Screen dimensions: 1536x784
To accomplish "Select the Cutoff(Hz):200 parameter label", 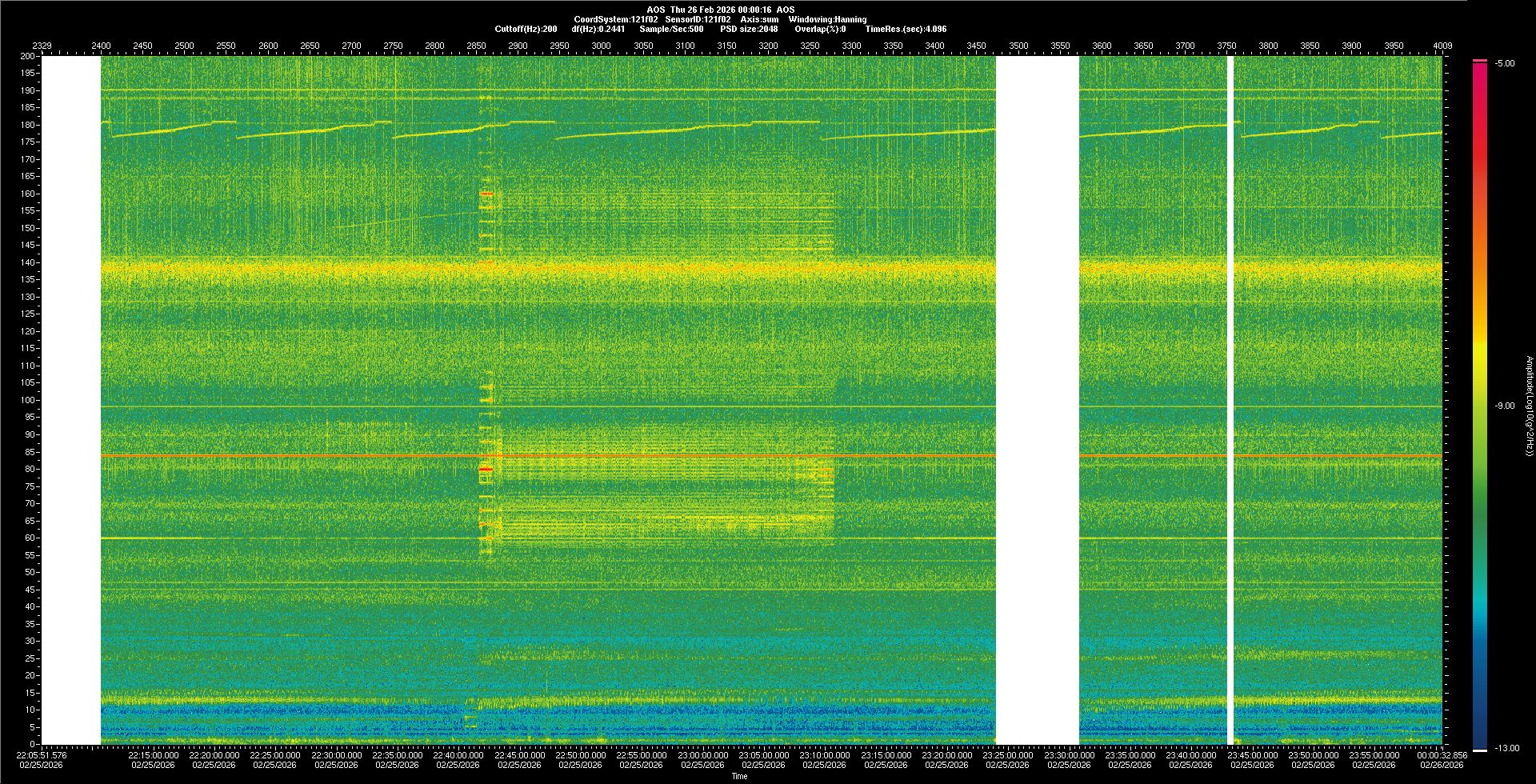I will tap(526, 29).
